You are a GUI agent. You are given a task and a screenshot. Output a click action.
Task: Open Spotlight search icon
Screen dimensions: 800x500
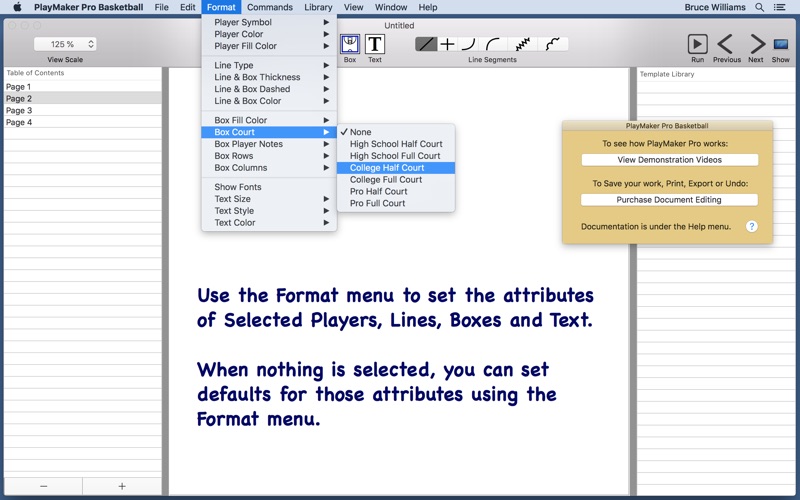[760, 7]
